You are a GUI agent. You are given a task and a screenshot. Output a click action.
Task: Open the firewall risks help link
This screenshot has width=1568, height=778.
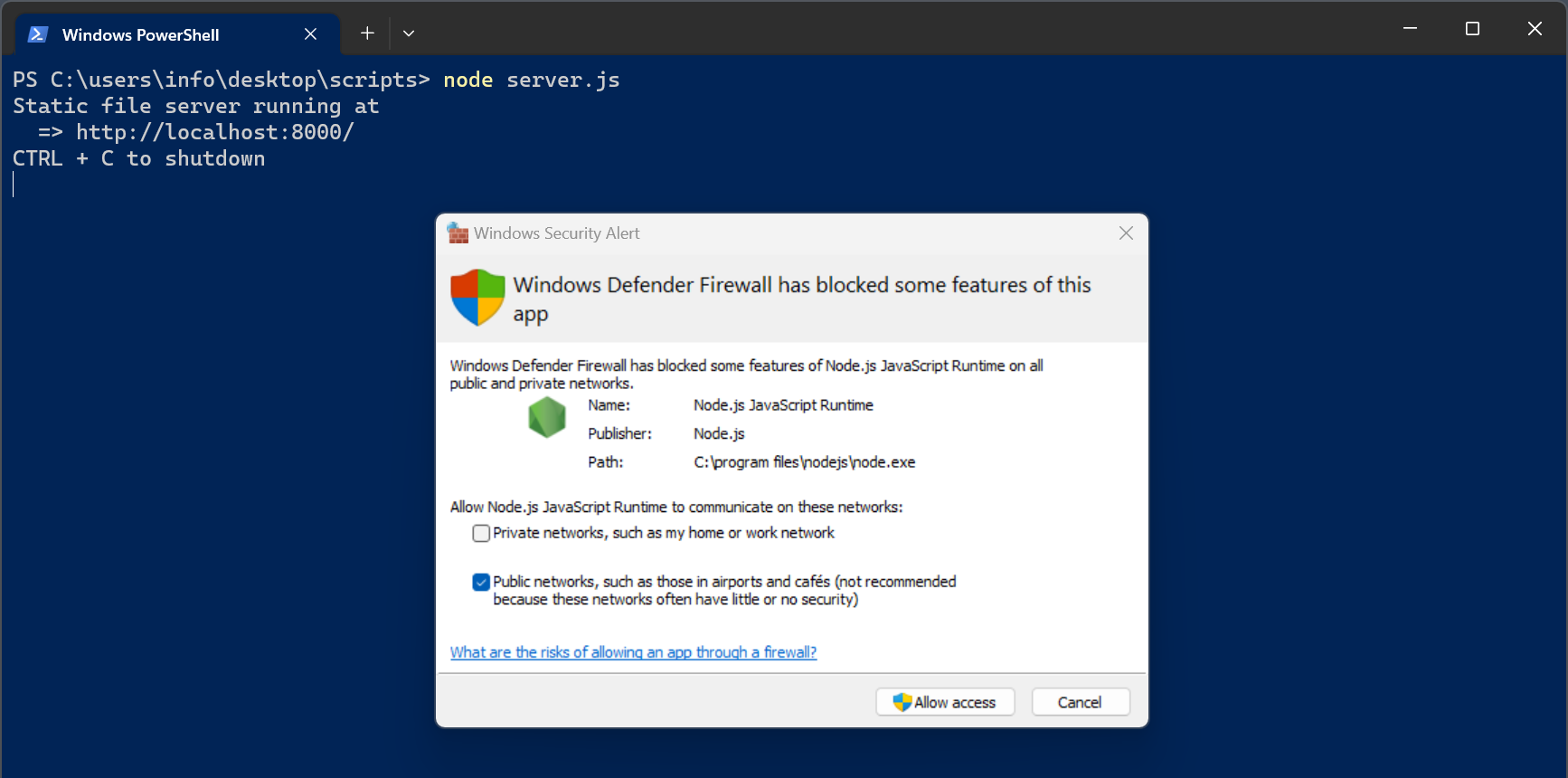[633, 652]
